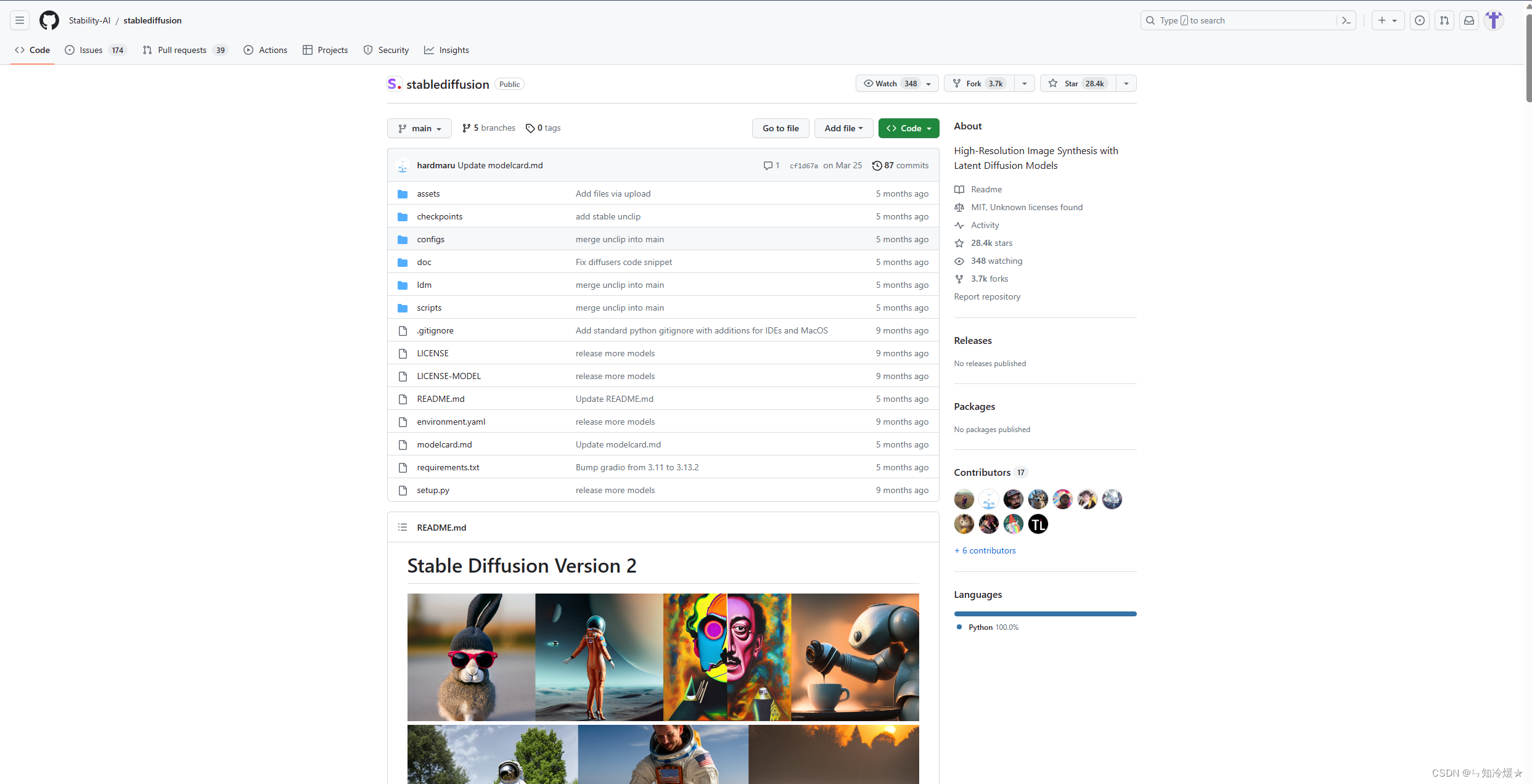Open the 87 commits history
This screenshot has width=1532, height=784.
click(900, 165)
